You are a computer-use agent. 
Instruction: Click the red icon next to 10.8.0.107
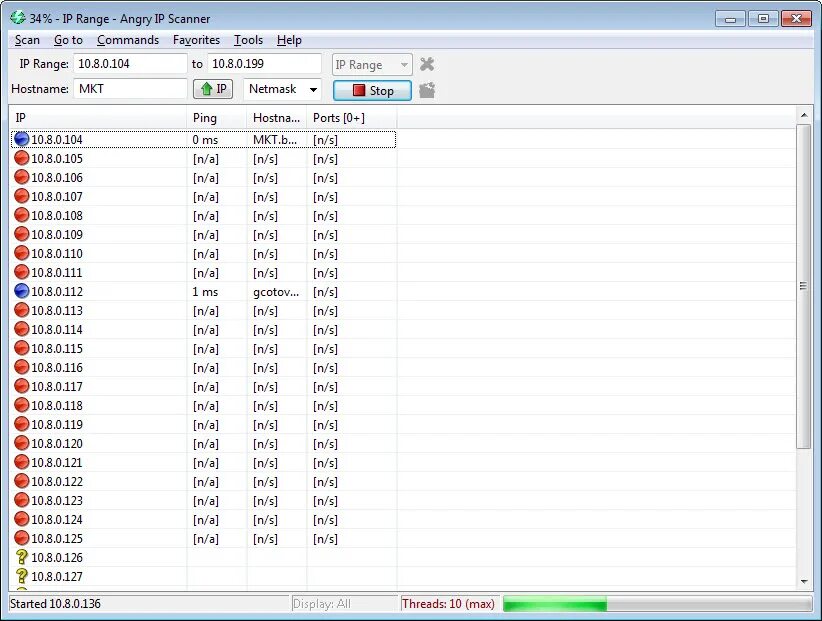click(x=21, y=197)
